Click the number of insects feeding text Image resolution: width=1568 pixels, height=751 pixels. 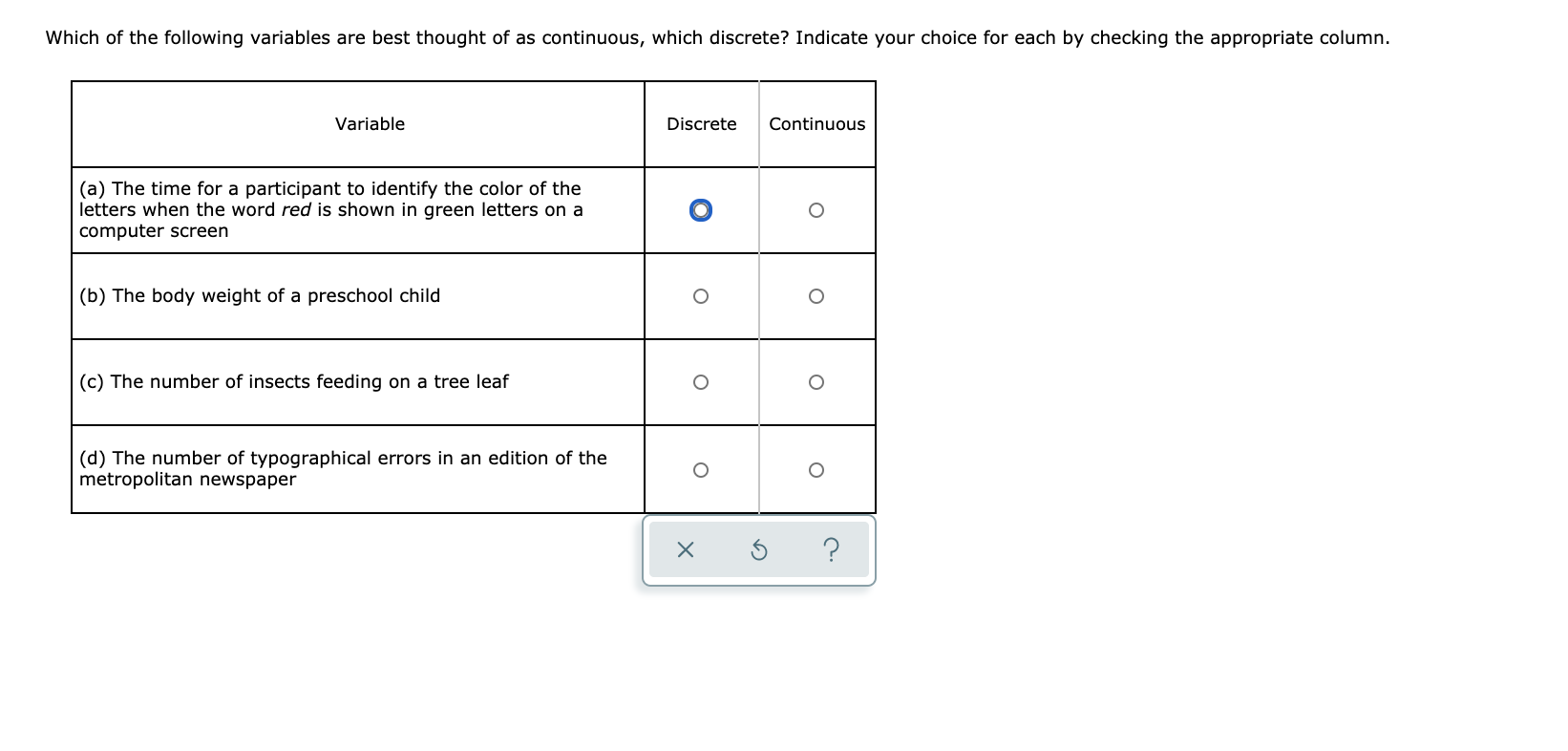click(294, 381)
